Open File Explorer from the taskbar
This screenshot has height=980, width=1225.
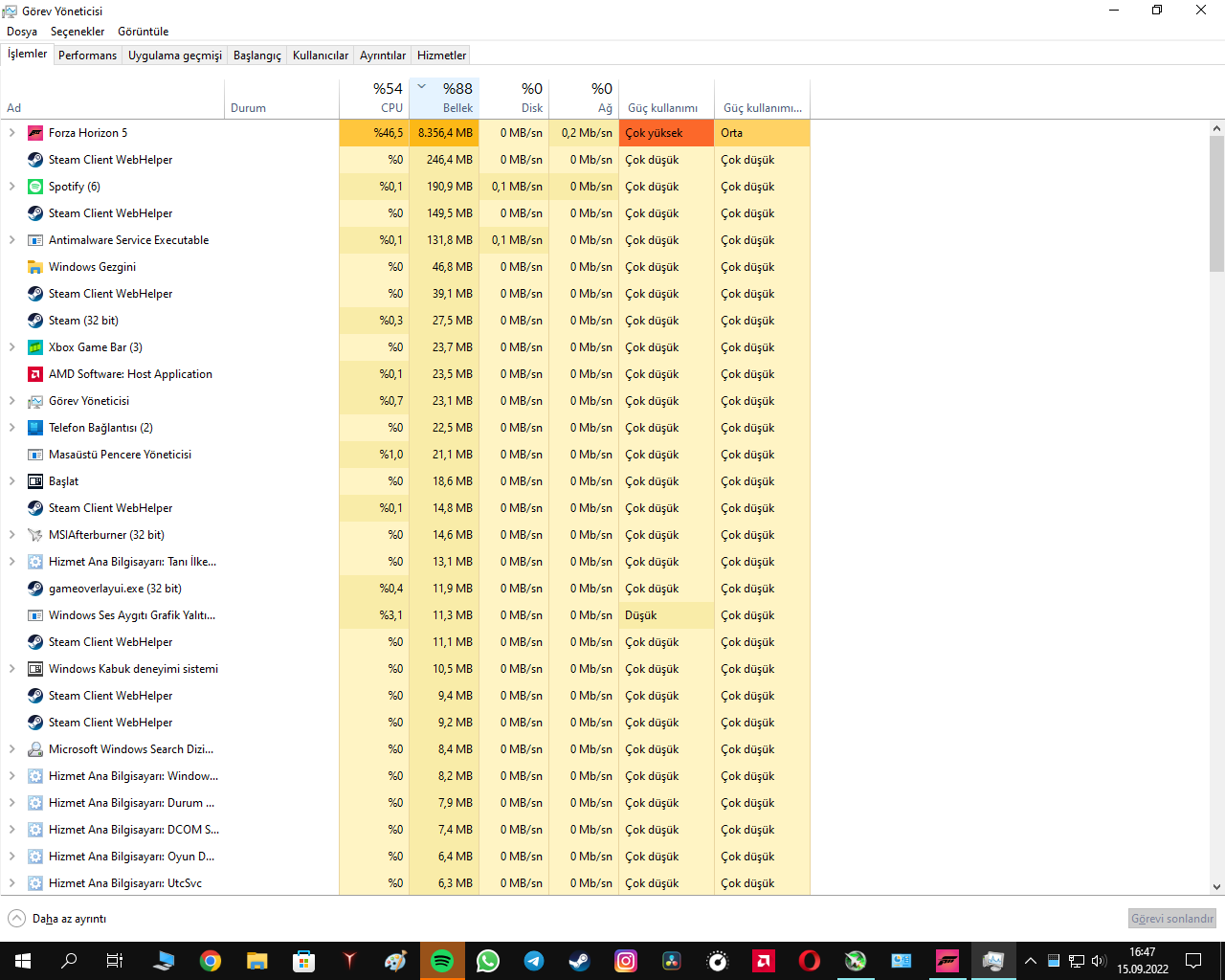[256, 961]
